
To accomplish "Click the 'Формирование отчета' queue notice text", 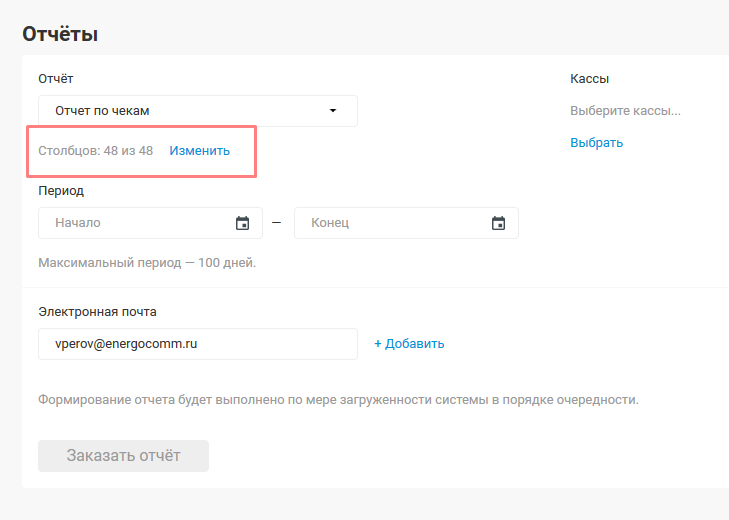I will point(338,399).
